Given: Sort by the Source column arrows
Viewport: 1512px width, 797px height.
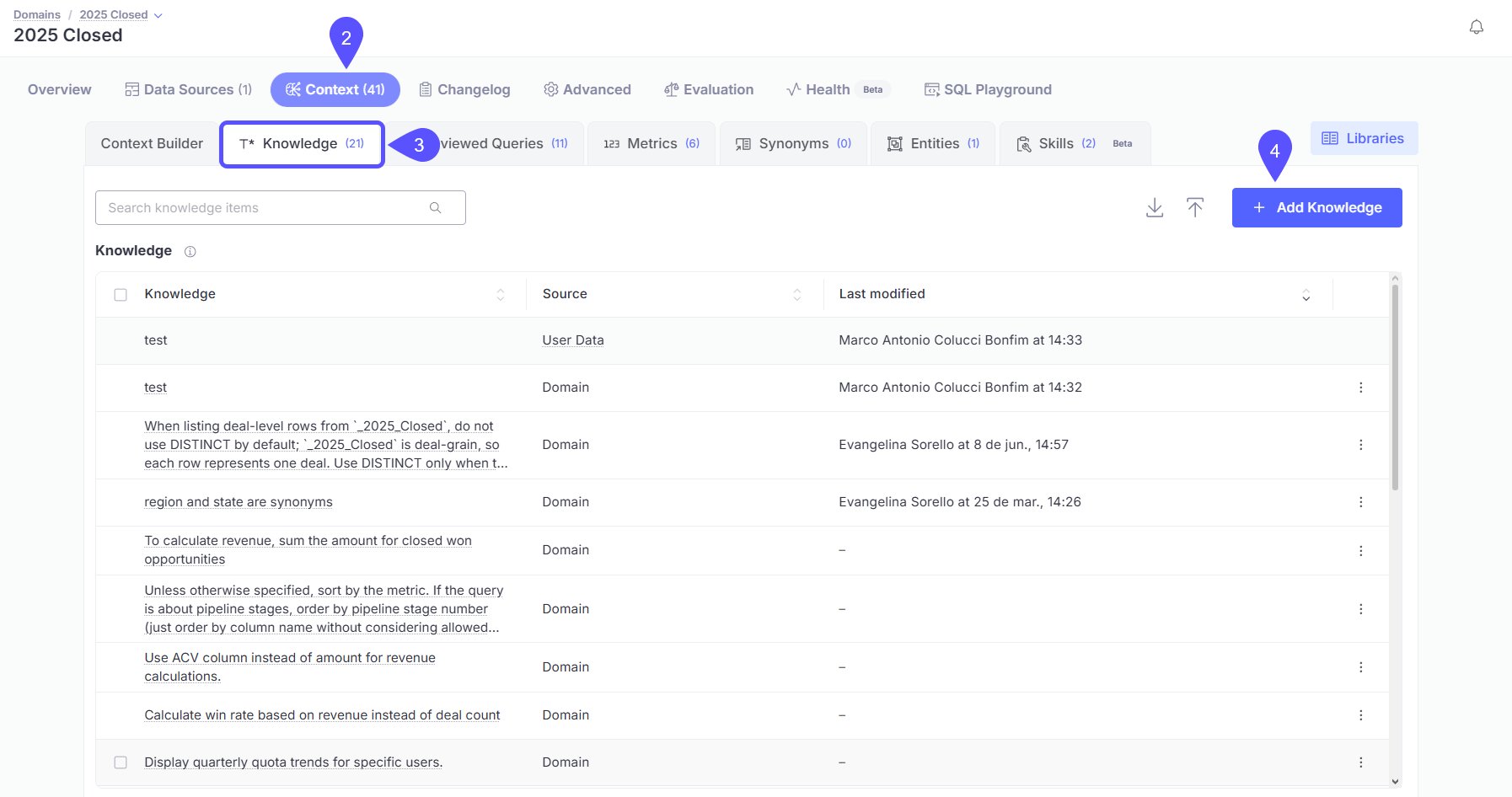Looking at the screenshot, I should [x=797, y=295].
